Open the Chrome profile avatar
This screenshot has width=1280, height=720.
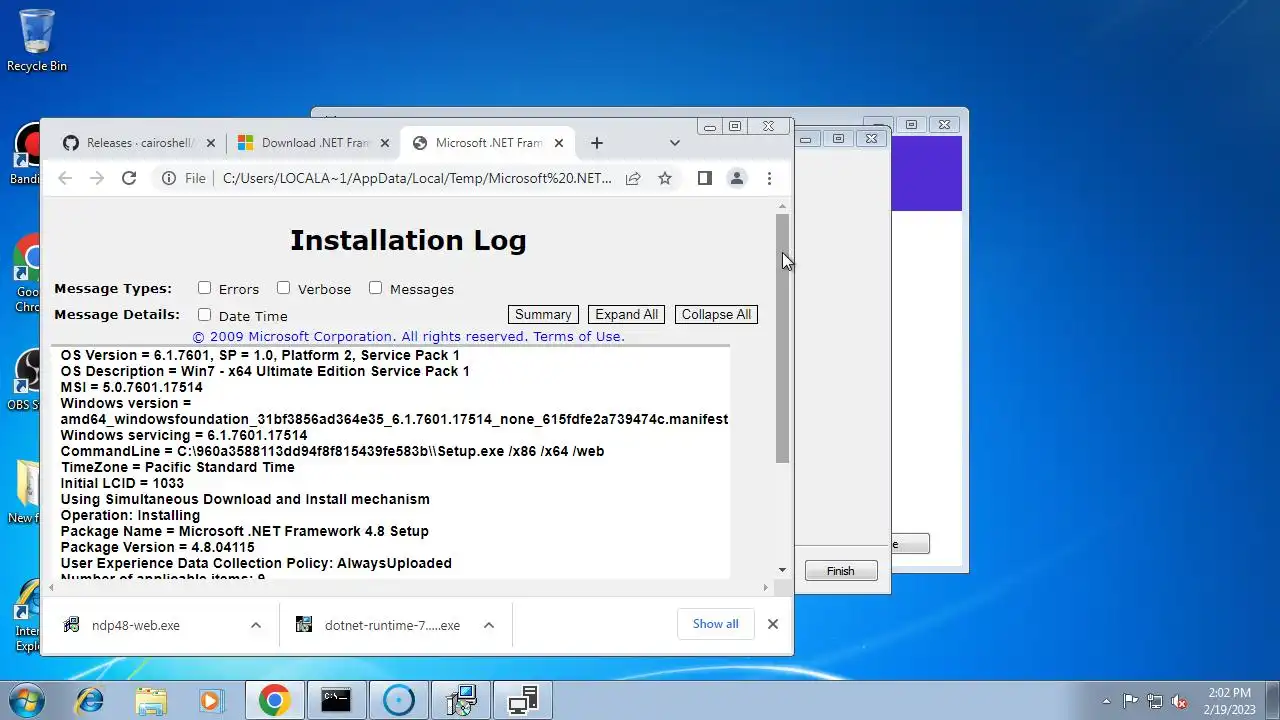click(737, 178)
